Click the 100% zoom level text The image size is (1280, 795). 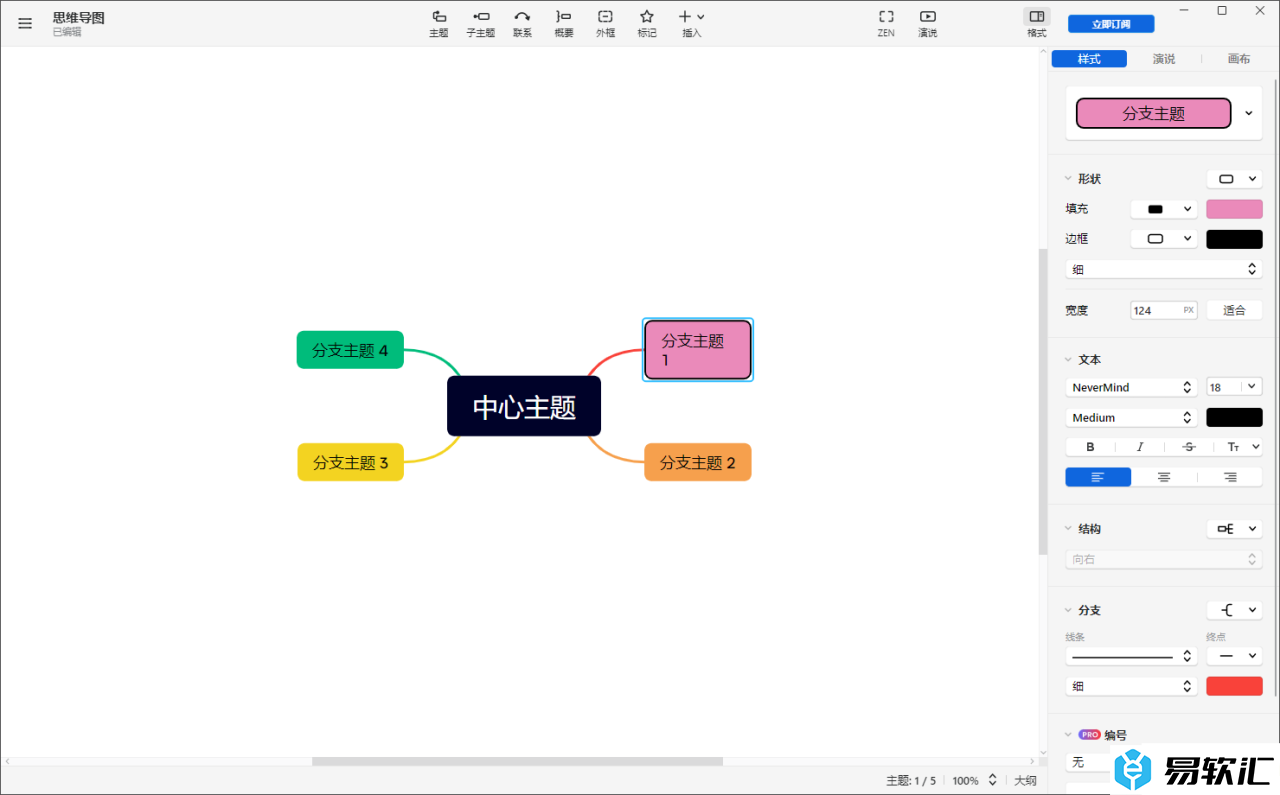point(965,781)
